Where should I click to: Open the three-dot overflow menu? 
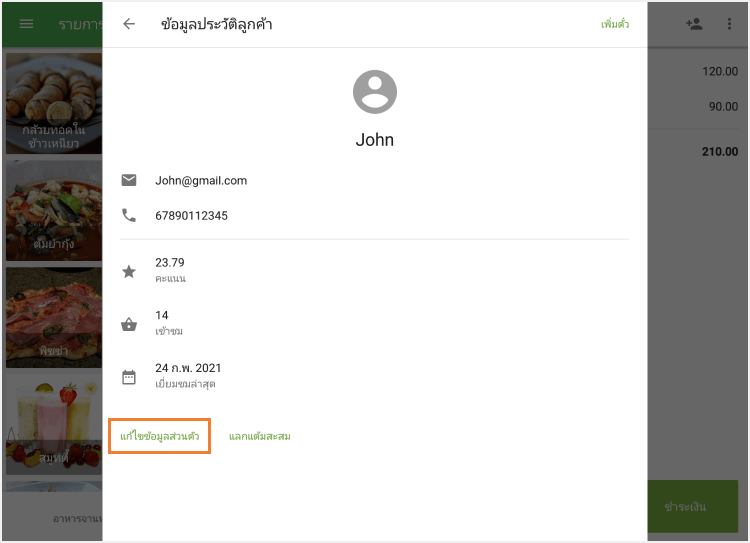tap(729, 24)
